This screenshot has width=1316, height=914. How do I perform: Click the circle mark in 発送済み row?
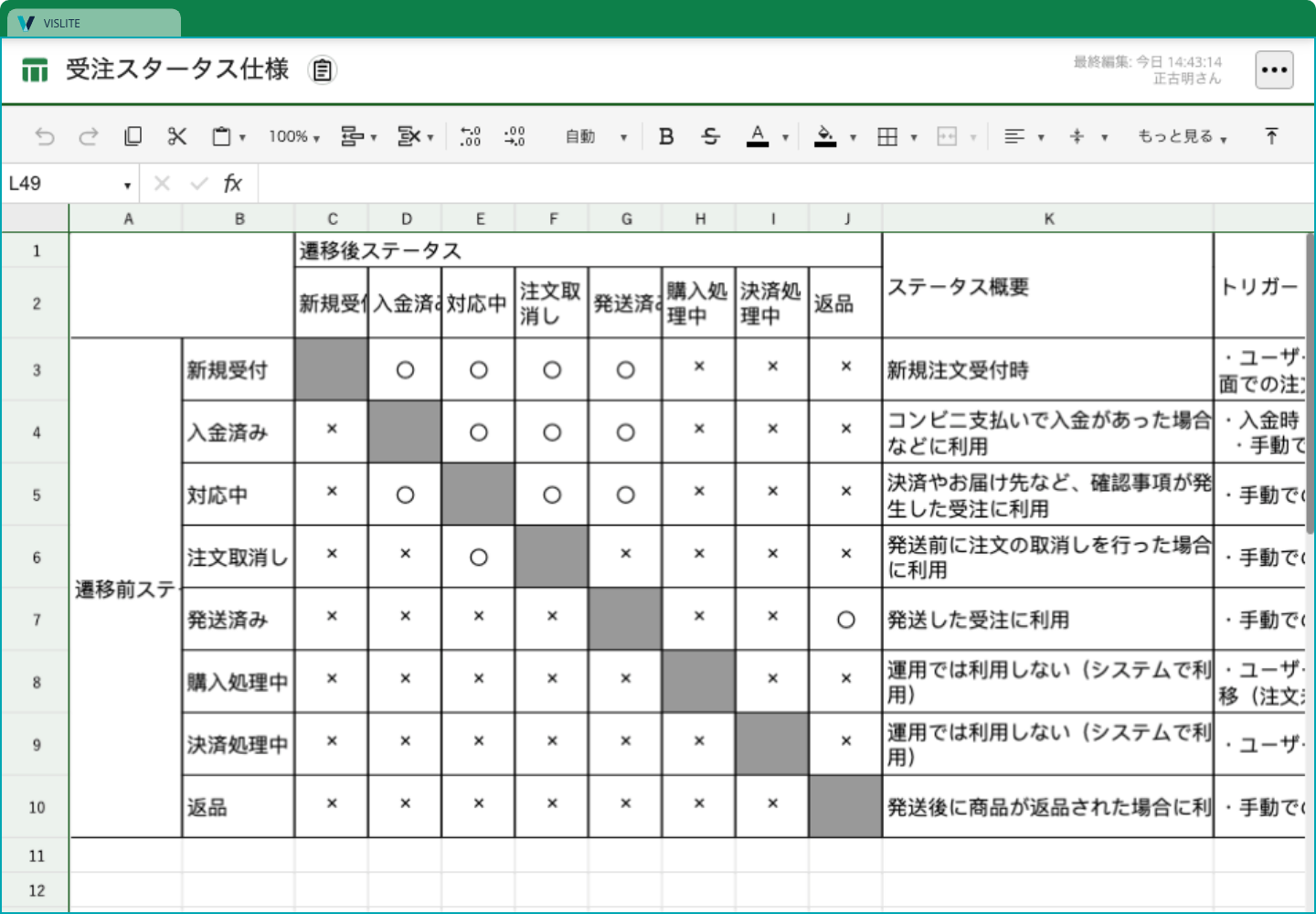point(846,620)
